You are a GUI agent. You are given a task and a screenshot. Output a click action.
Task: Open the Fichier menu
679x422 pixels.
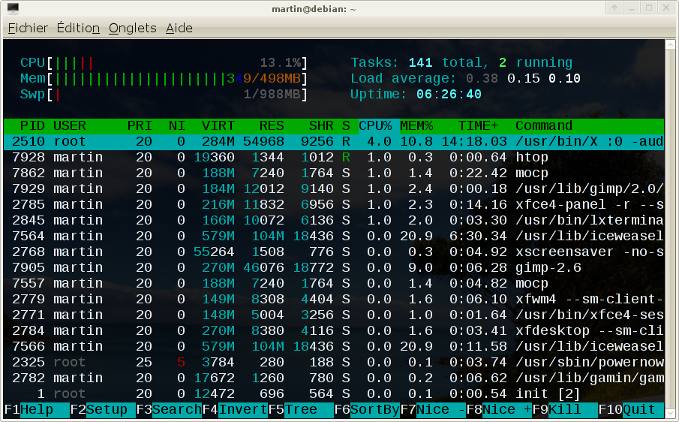[28, 27]
